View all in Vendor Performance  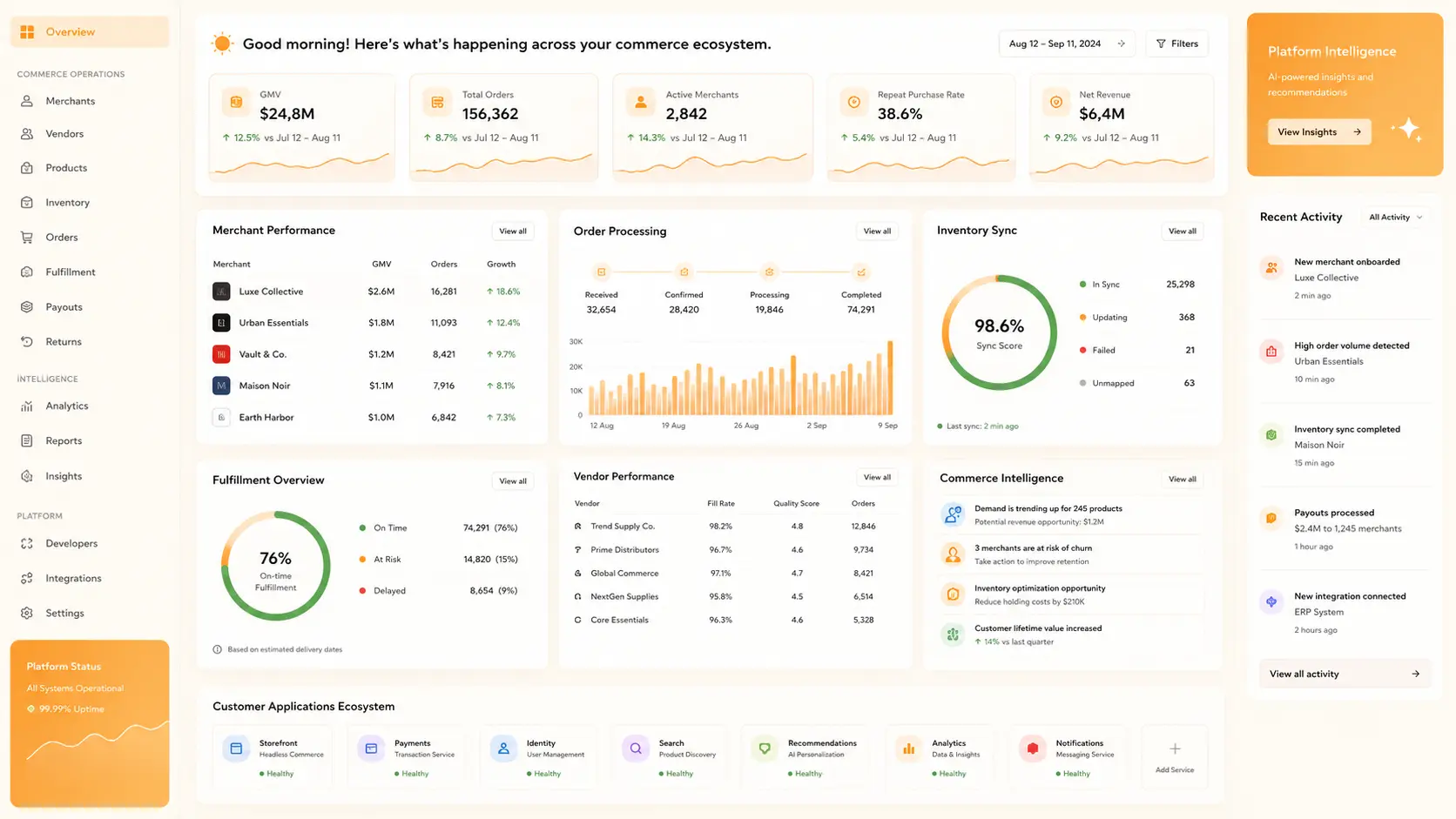877,477
